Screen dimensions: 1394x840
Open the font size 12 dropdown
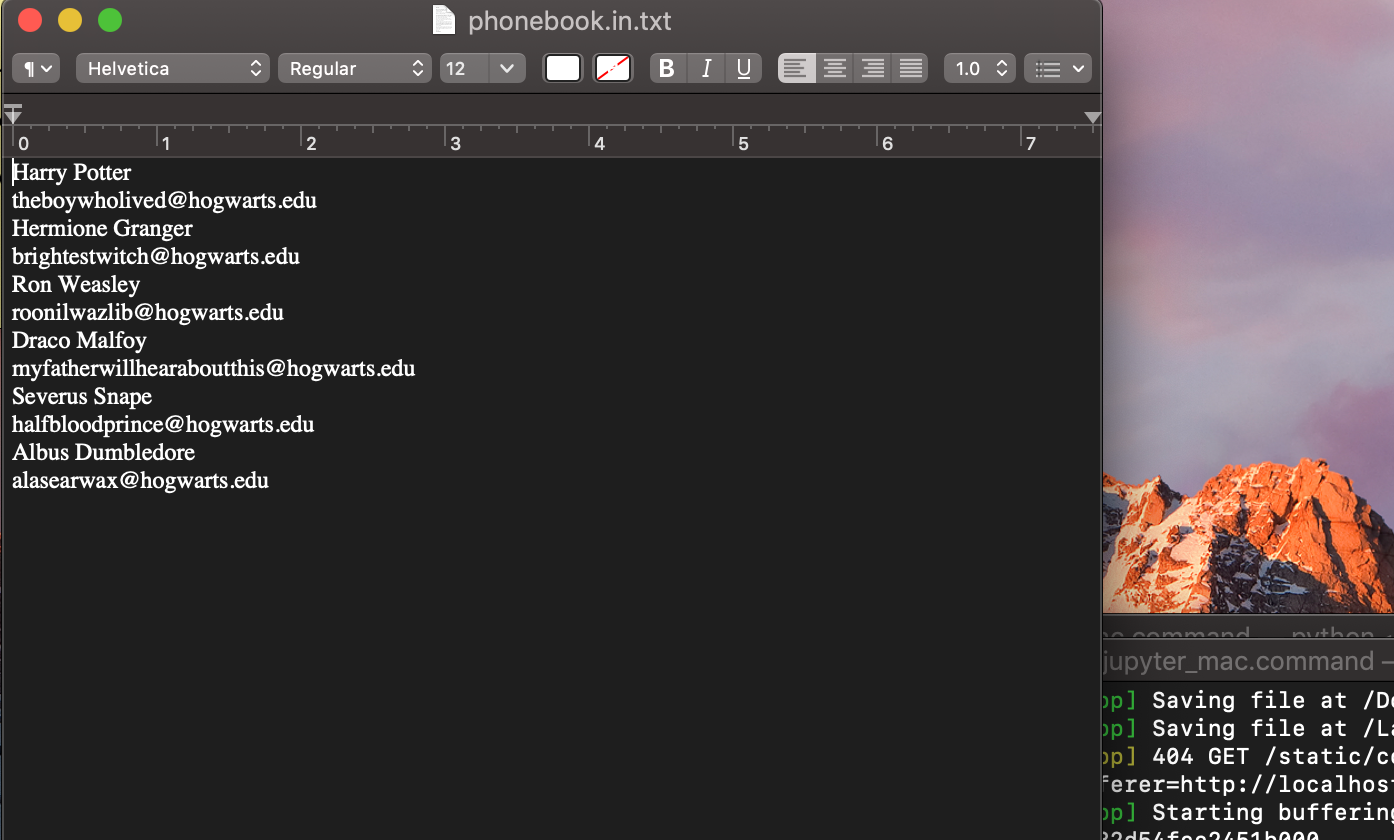[482, 68]
